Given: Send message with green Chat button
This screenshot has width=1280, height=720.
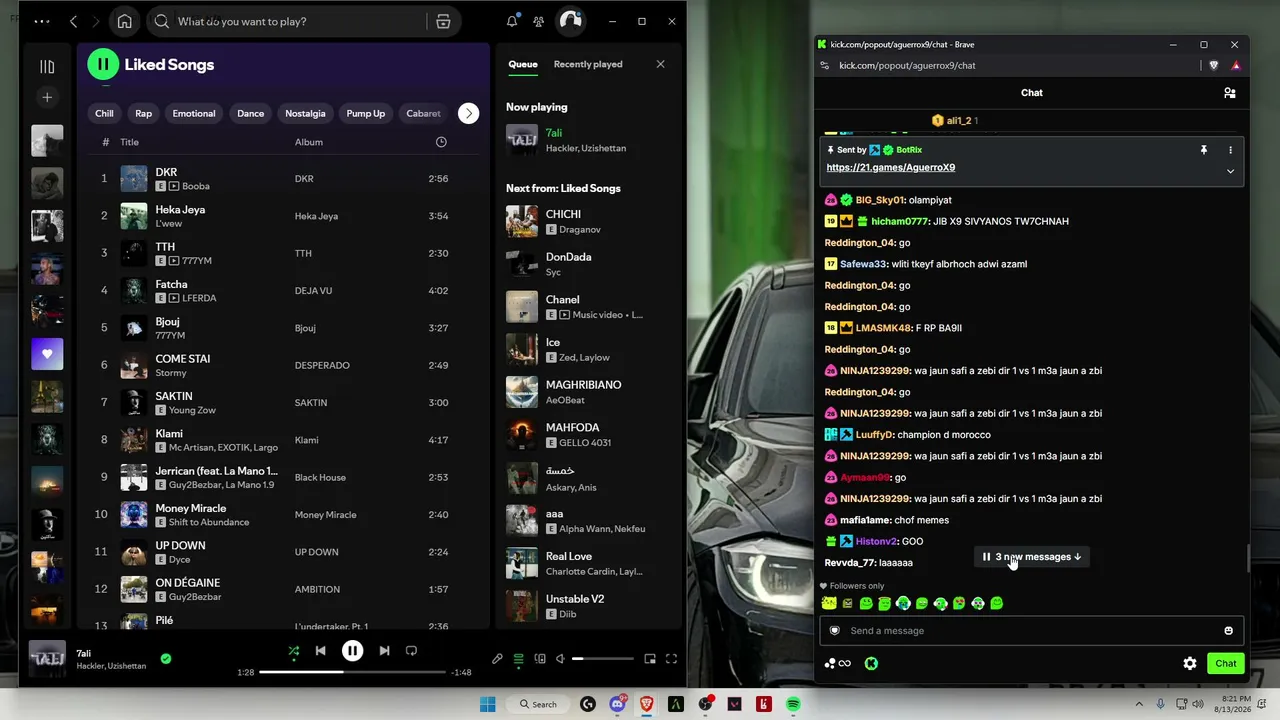Looking at the screenshot, I should pos(1226,663).
